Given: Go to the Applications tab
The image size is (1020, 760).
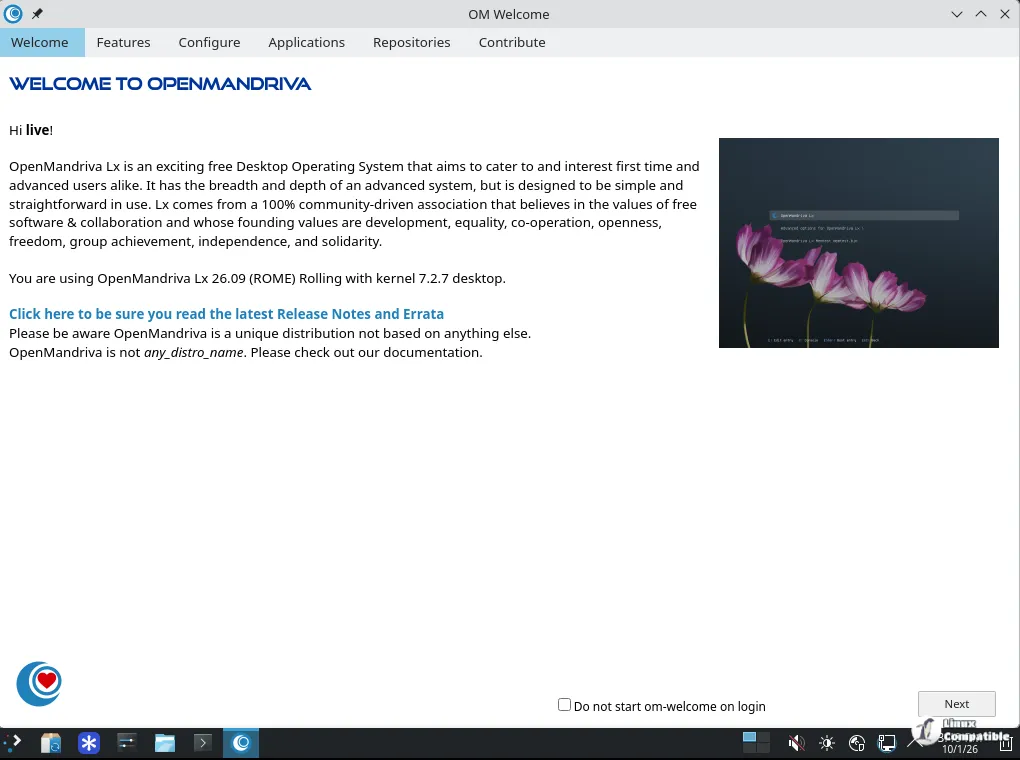Looking at the screenshot, I should coord(306,42).
